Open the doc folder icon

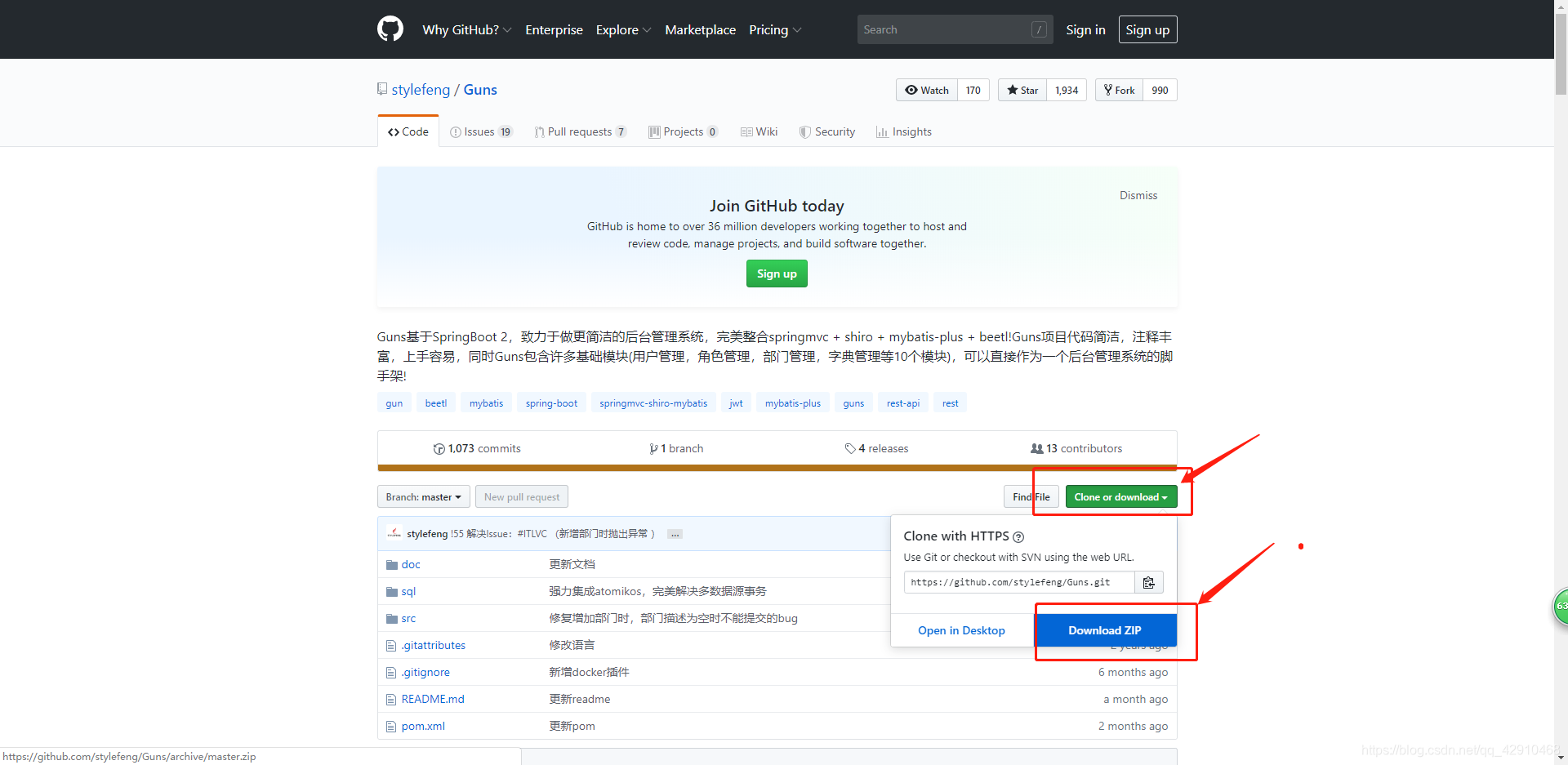[392, 564]
